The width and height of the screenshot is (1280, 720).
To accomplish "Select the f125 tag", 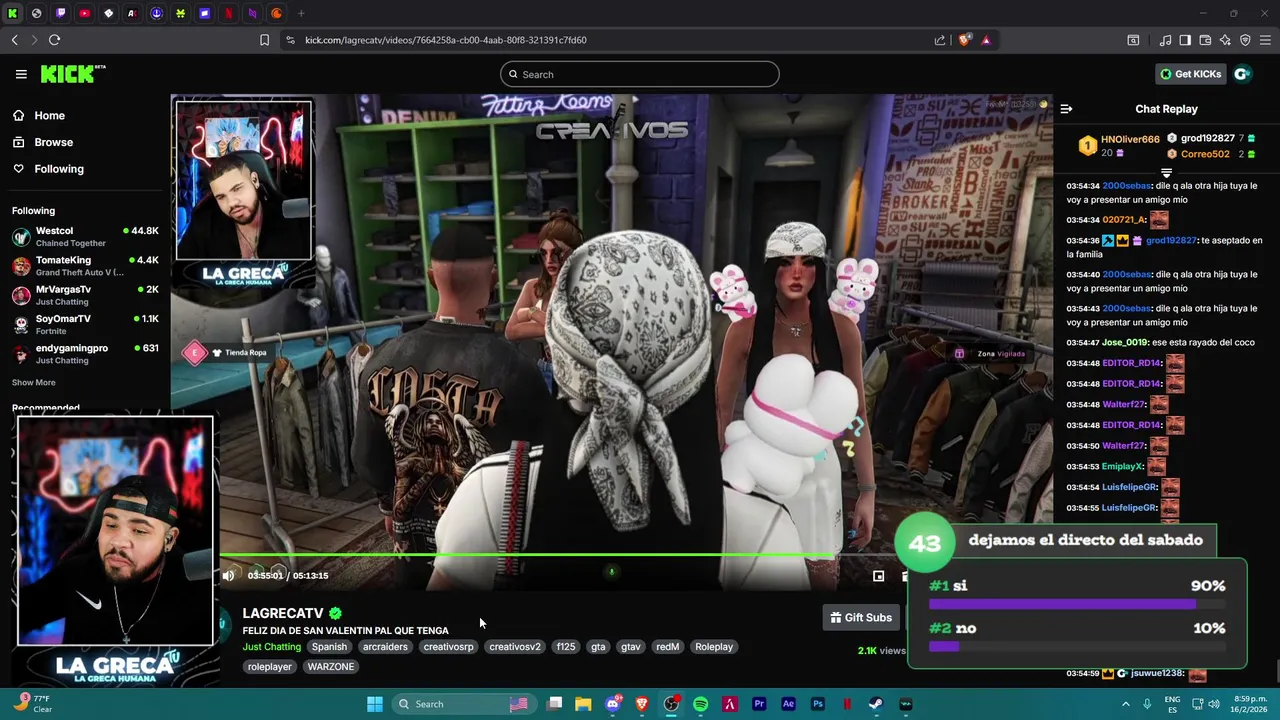I will pyautogui.click(x=566, y=647).
